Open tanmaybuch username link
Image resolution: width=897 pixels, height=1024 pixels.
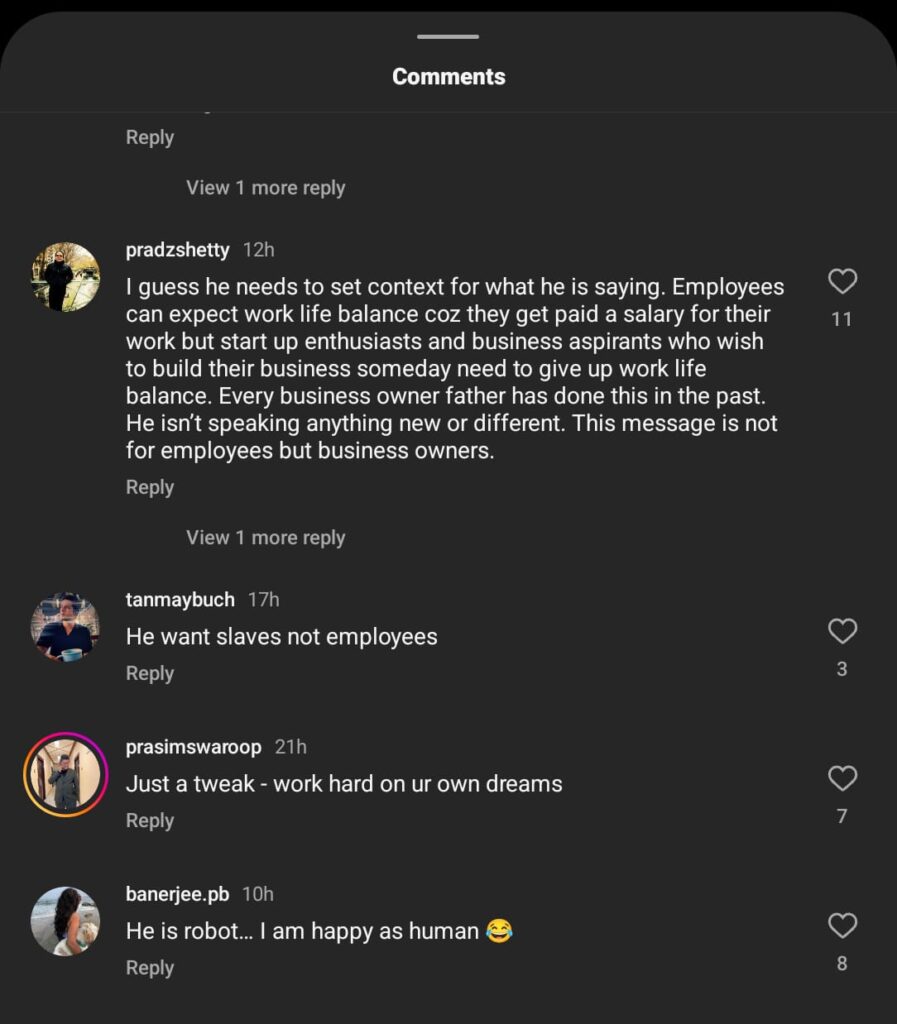(x=180, y=600)
